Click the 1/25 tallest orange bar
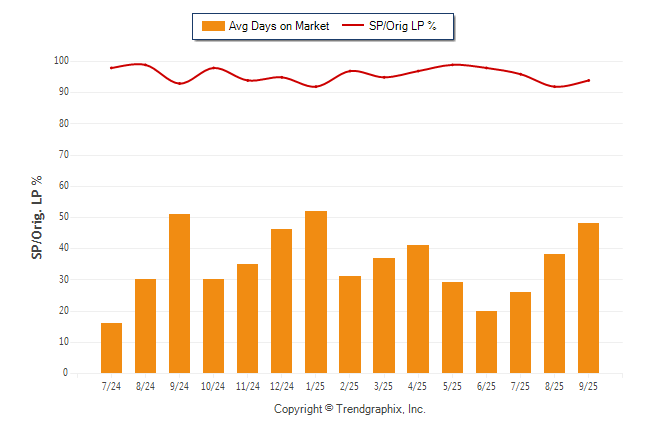Screen dimensions: 646x434 click(x=315, y=292)
